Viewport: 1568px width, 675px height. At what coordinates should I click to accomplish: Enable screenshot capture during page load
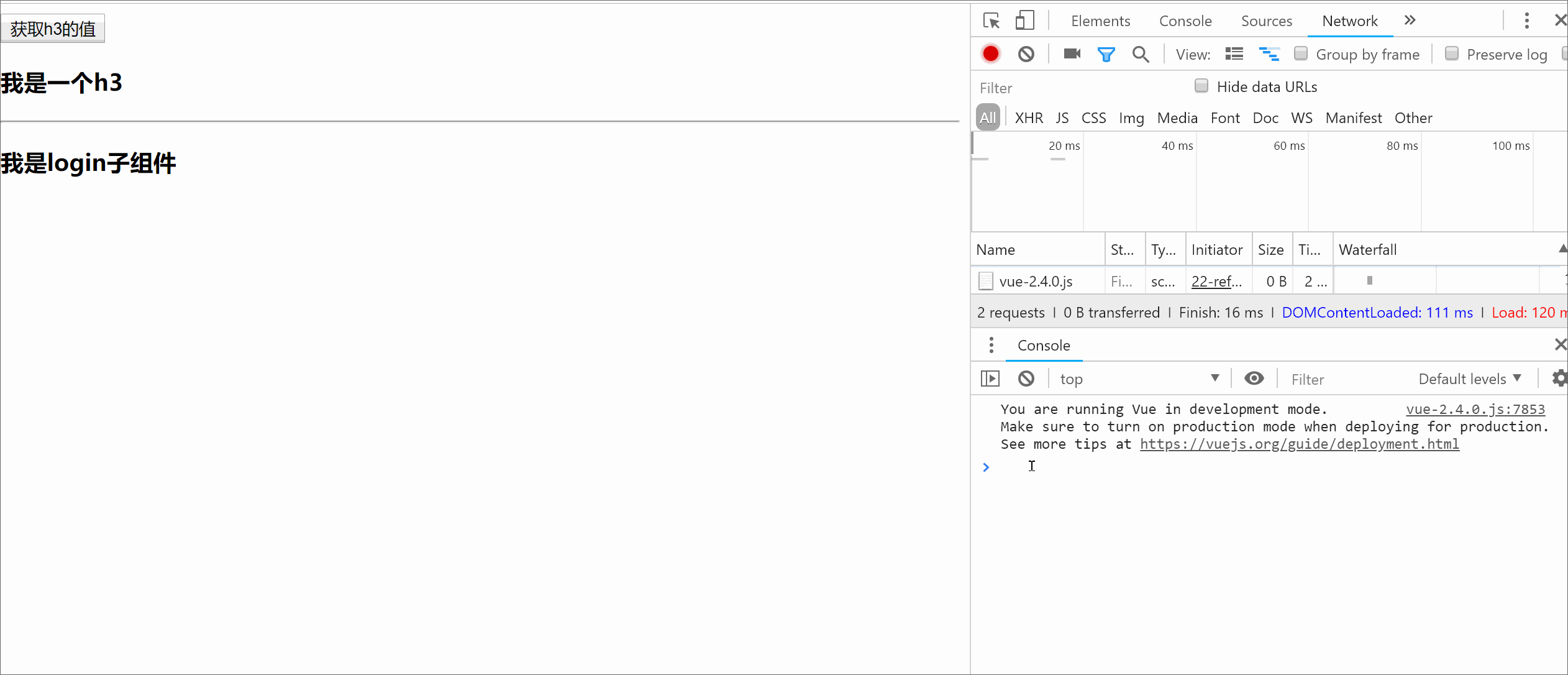pos(1071,54)
